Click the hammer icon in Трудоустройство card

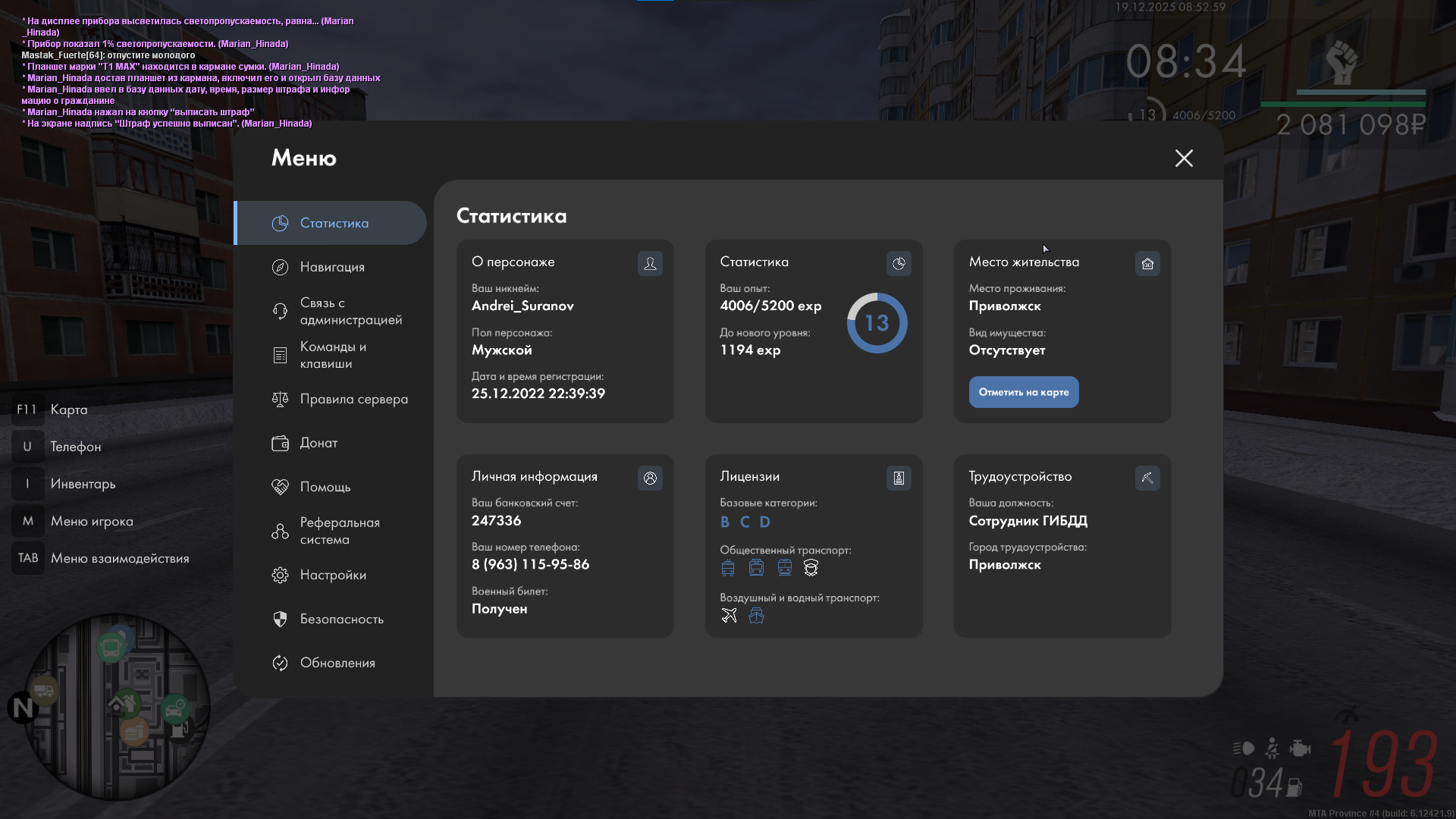[x=1147, y=478]
